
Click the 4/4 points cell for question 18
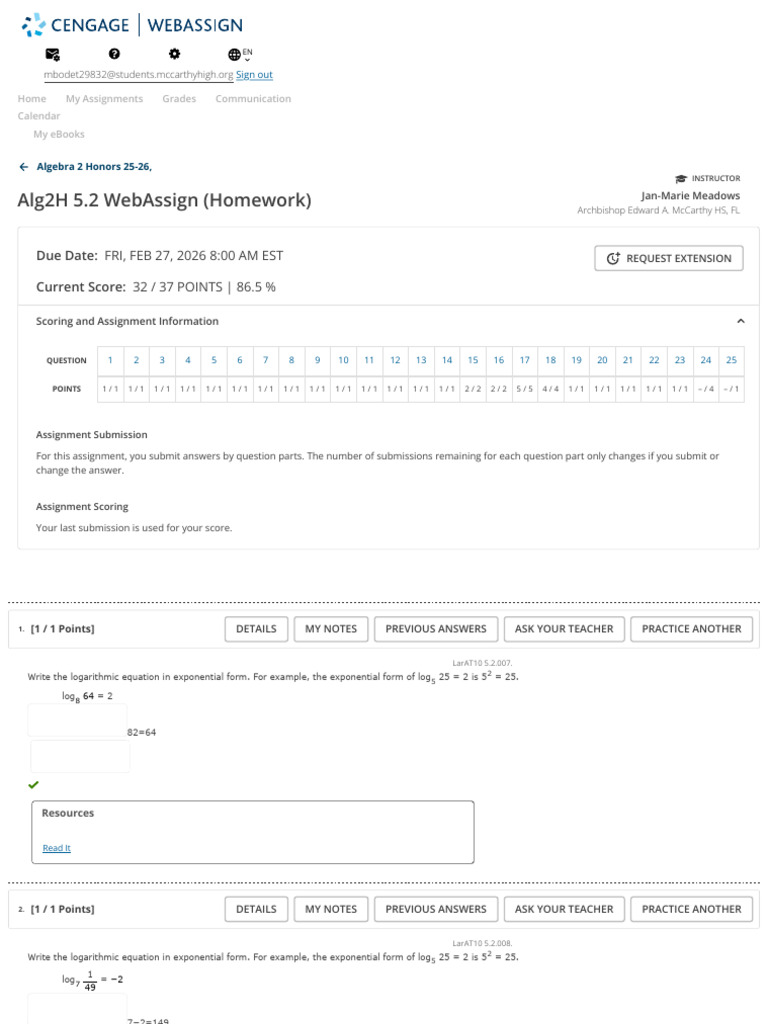551,389
